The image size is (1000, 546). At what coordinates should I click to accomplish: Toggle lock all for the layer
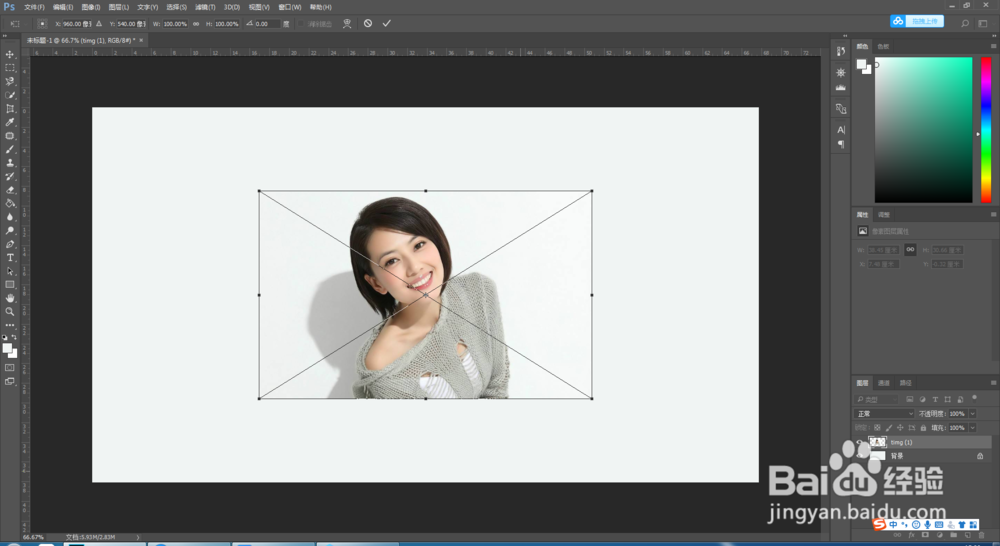(923, 427)
